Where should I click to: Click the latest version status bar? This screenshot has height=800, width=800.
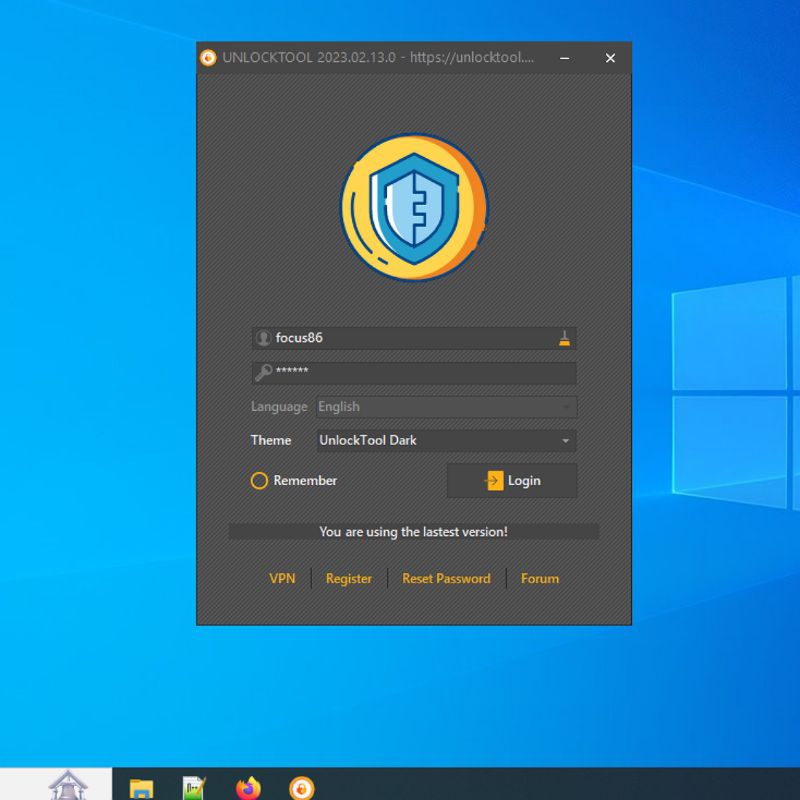click(x=414, y=532)
